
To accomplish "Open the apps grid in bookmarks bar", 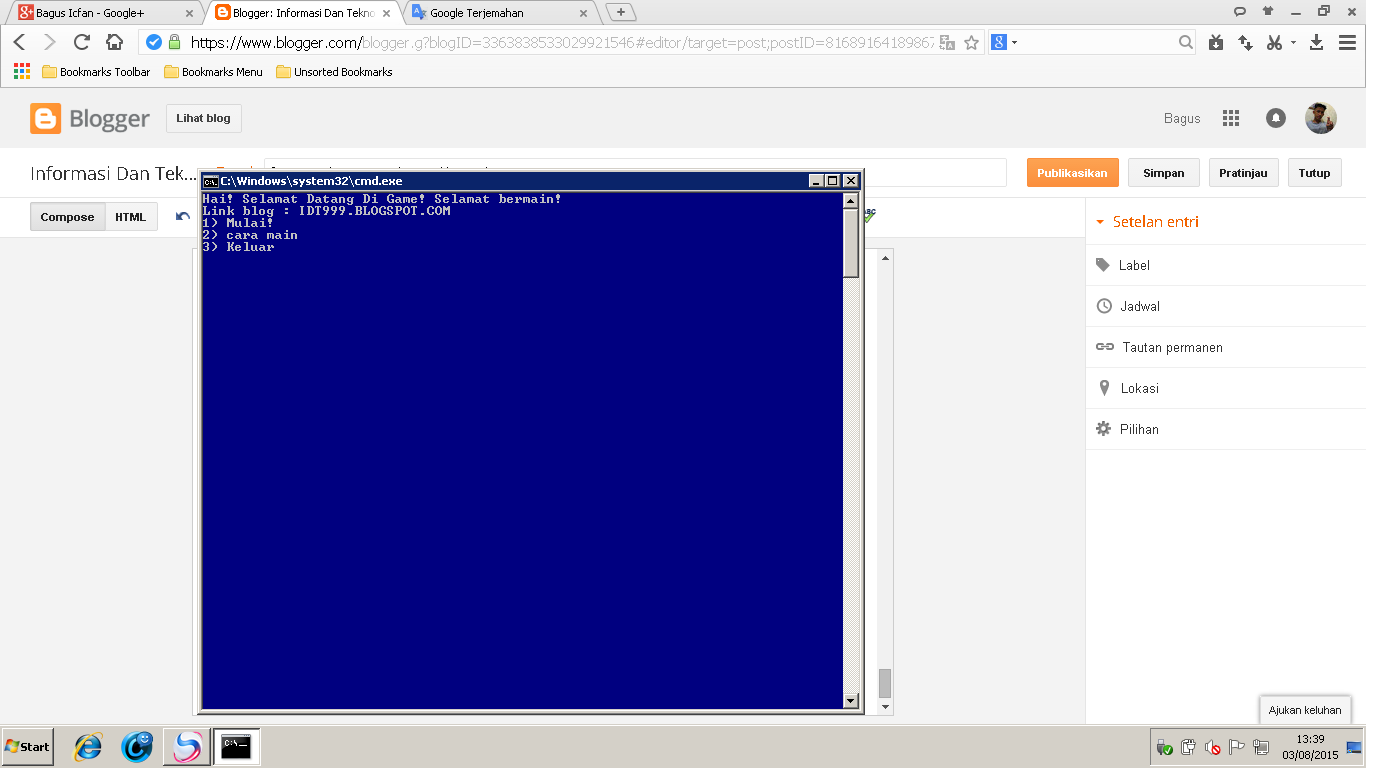I will pyautogui.click(x=21, y=72).
